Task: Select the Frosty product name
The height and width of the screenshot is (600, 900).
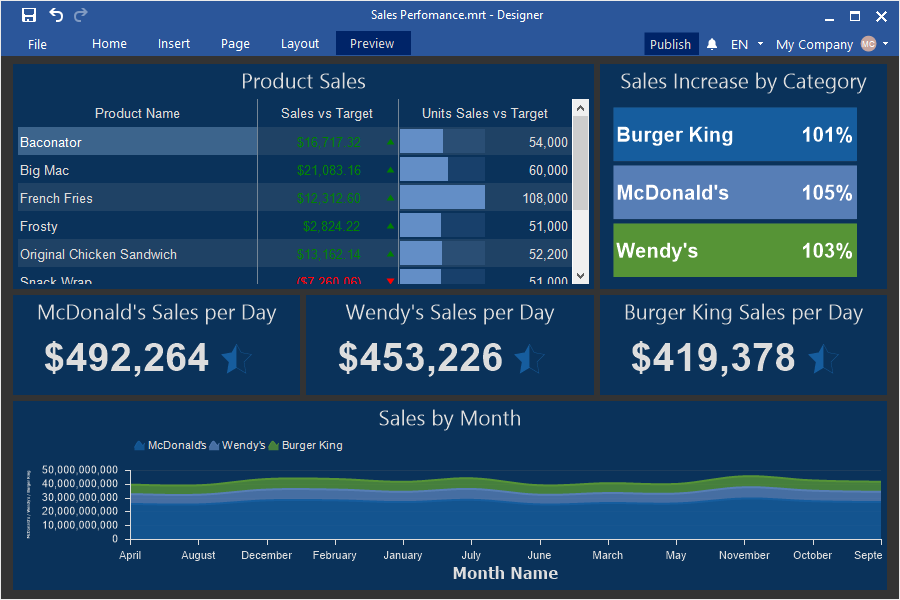Action: click(x=38, y=227)
